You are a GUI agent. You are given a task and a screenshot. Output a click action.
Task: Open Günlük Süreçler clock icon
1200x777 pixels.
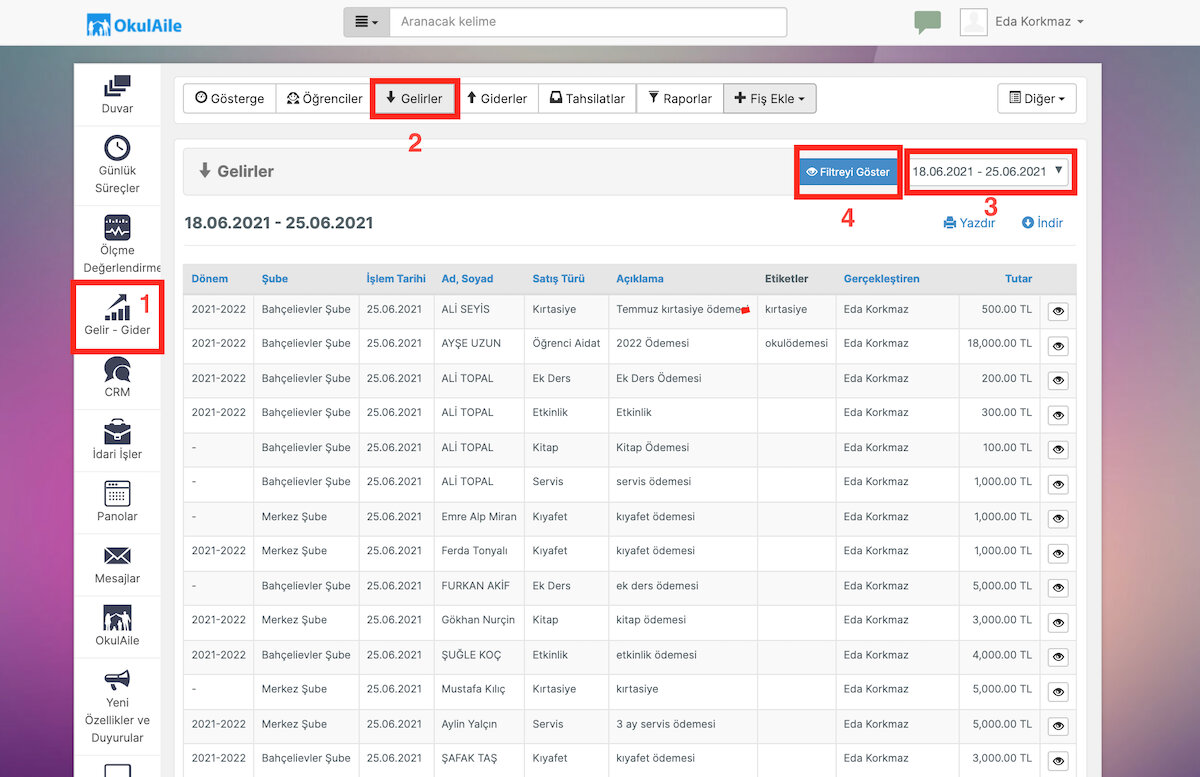point(117,147)
